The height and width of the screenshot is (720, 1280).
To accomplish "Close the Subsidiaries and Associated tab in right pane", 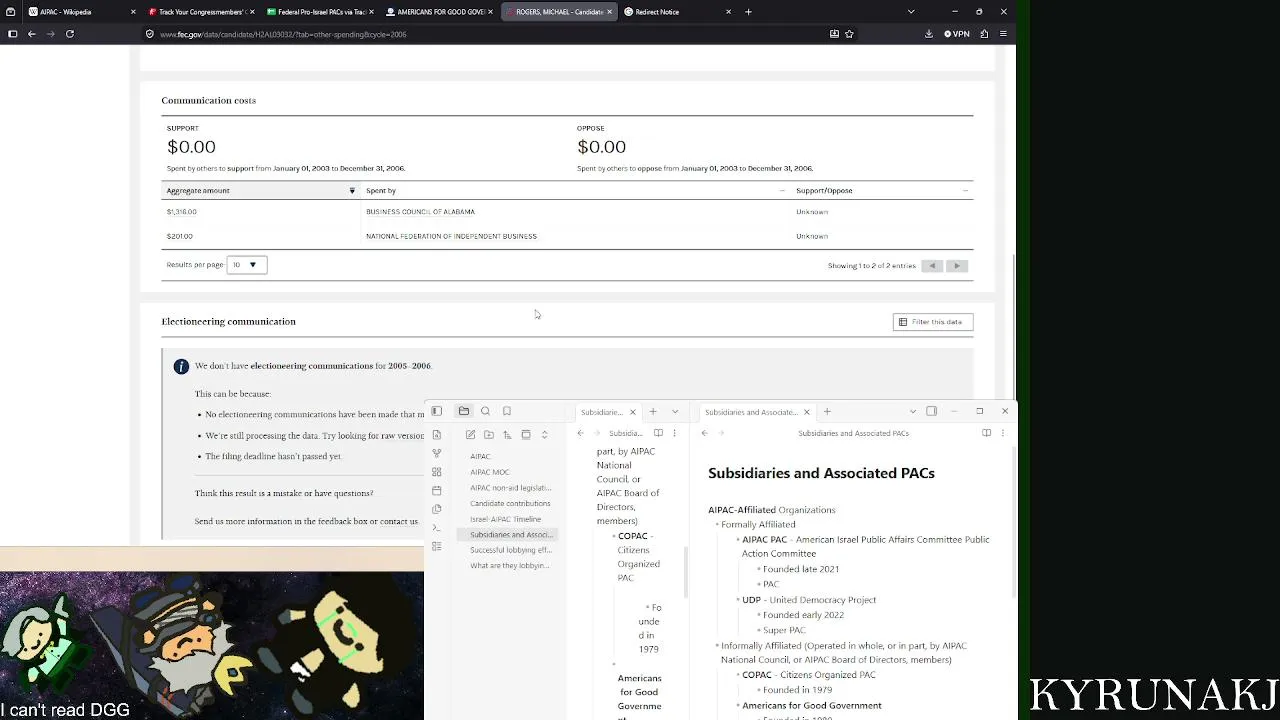I will (x=806, y=412).
